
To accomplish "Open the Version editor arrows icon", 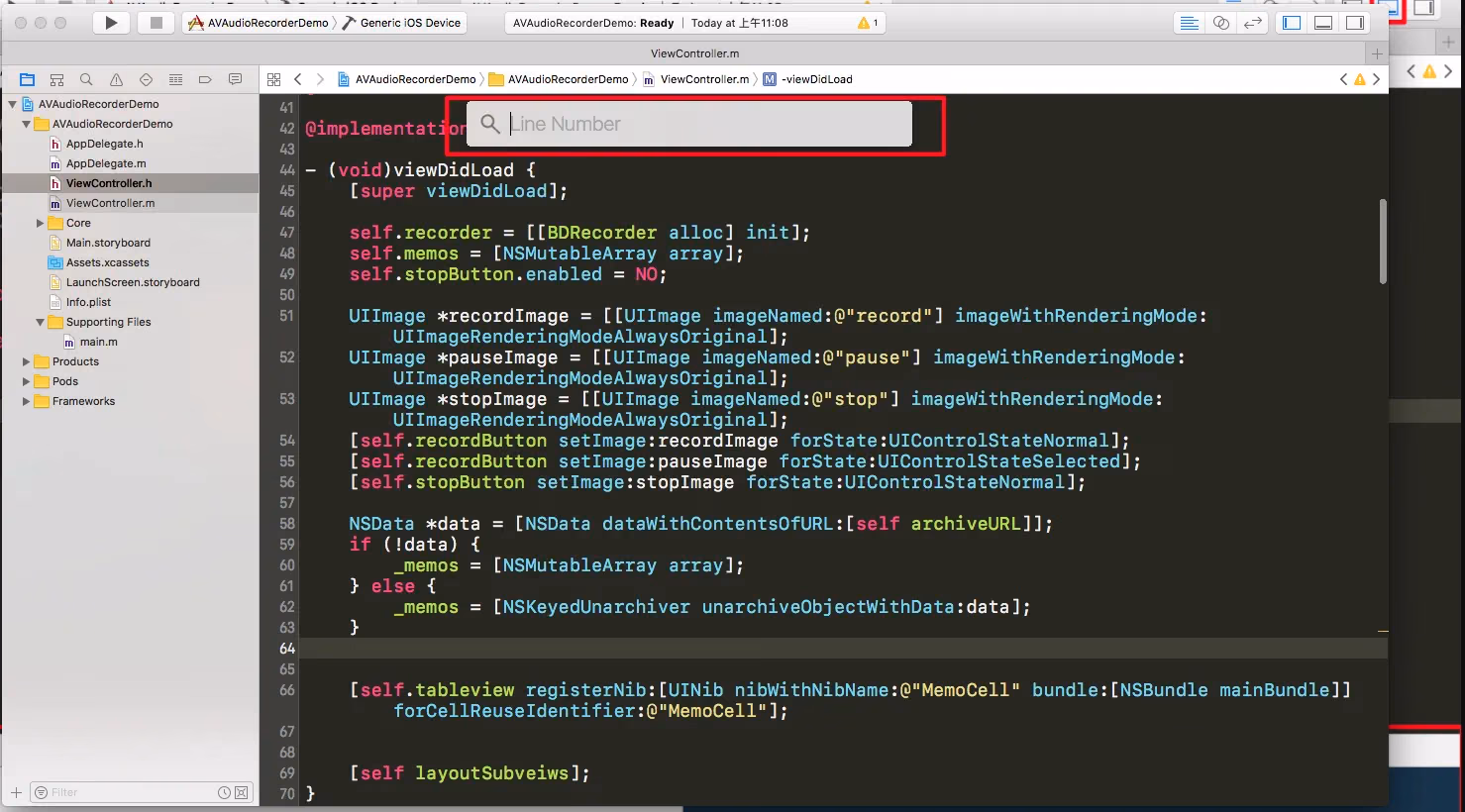I will click(x=1253, y=23).
